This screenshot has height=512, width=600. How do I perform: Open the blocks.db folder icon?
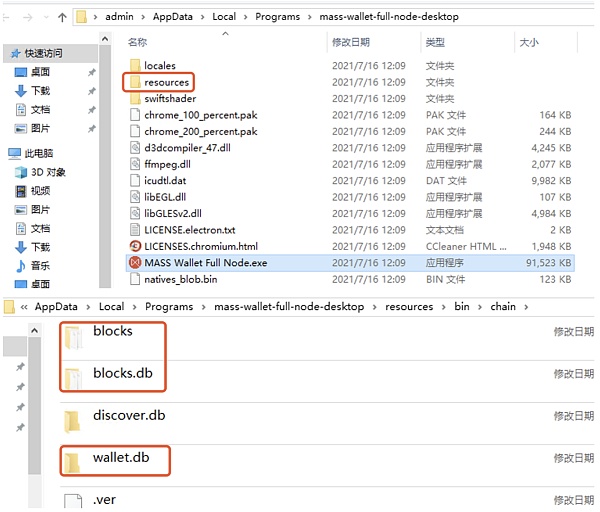pos(73,378)
